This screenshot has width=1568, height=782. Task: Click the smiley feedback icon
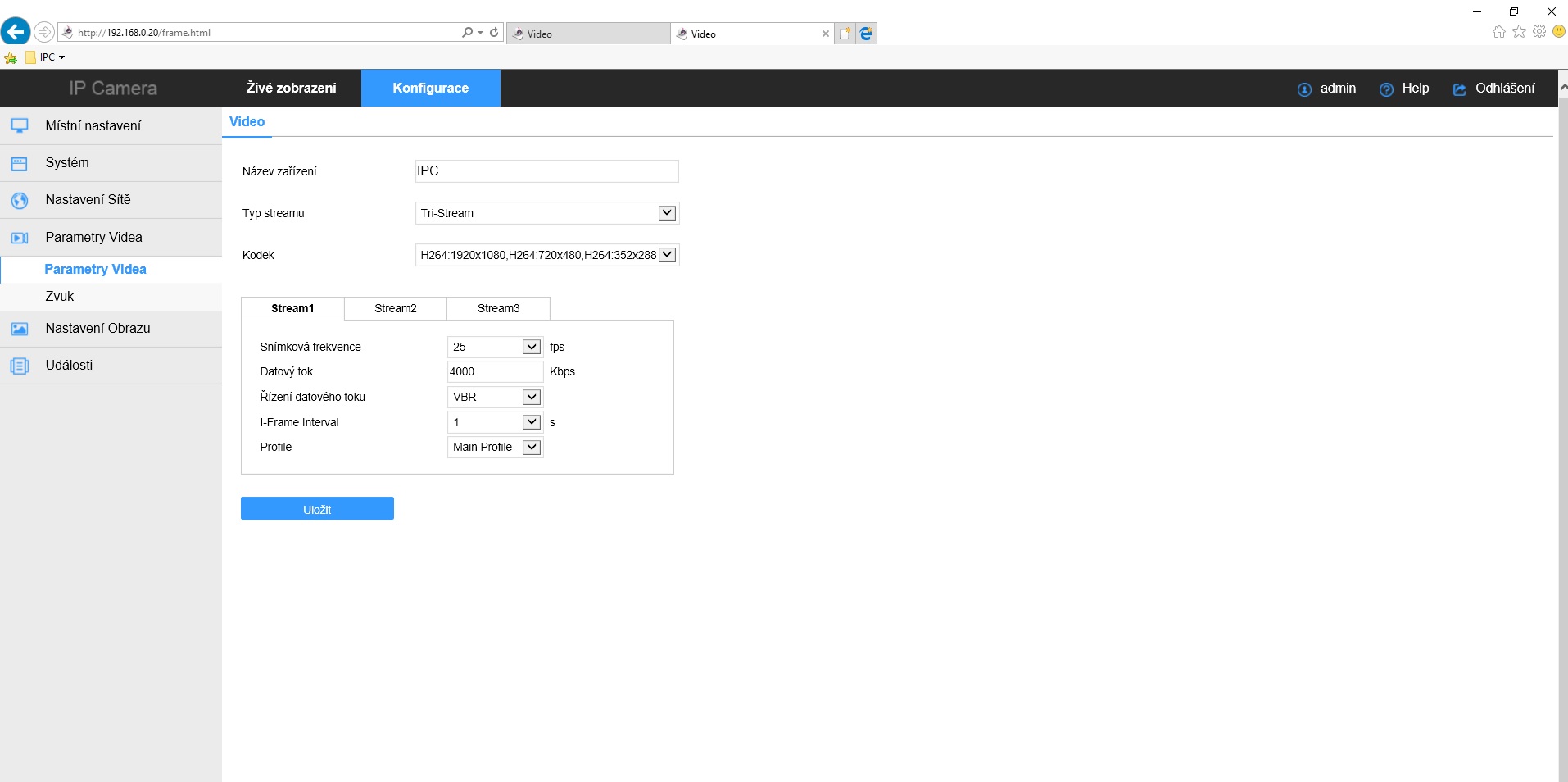(x=1559, y=31)
